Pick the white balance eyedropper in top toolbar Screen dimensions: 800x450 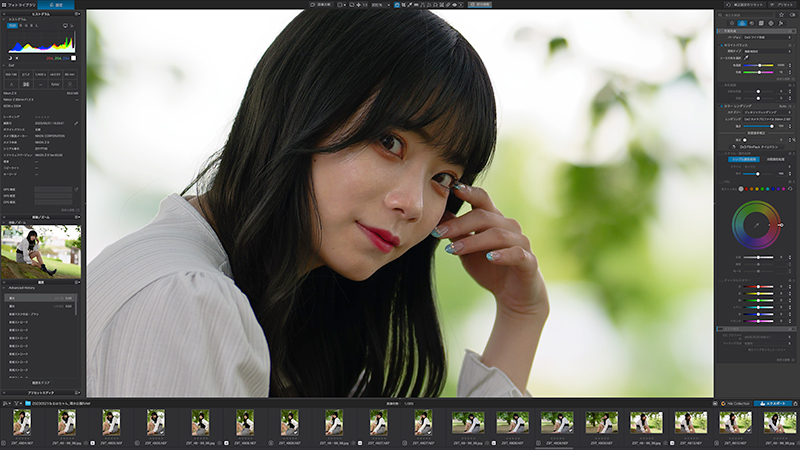[x=410, y=5]
